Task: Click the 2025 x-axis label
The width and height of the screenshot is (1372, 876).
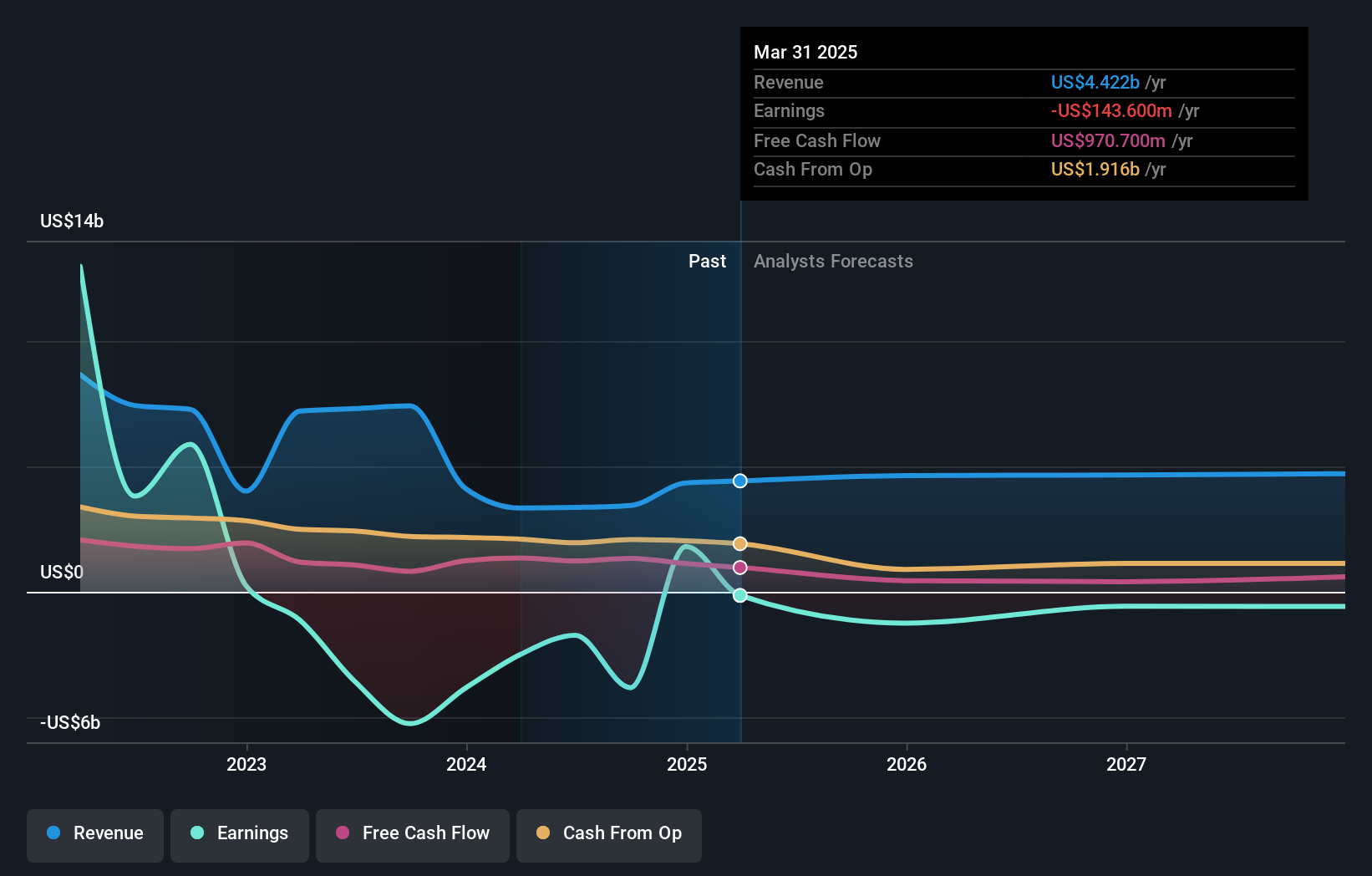Action: [x=687, y=765]
